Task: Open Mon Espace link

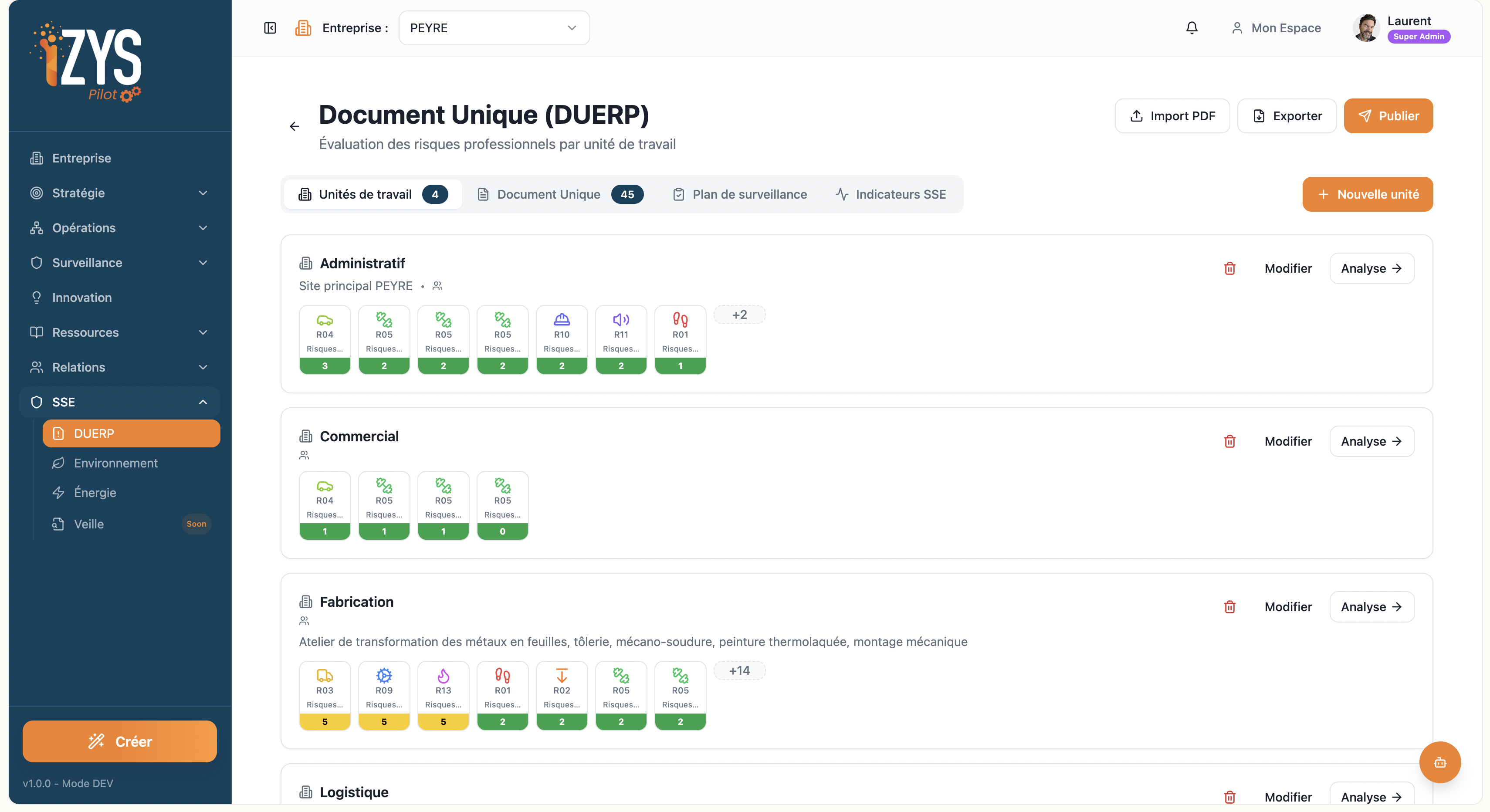Action: click(1276, 28)
